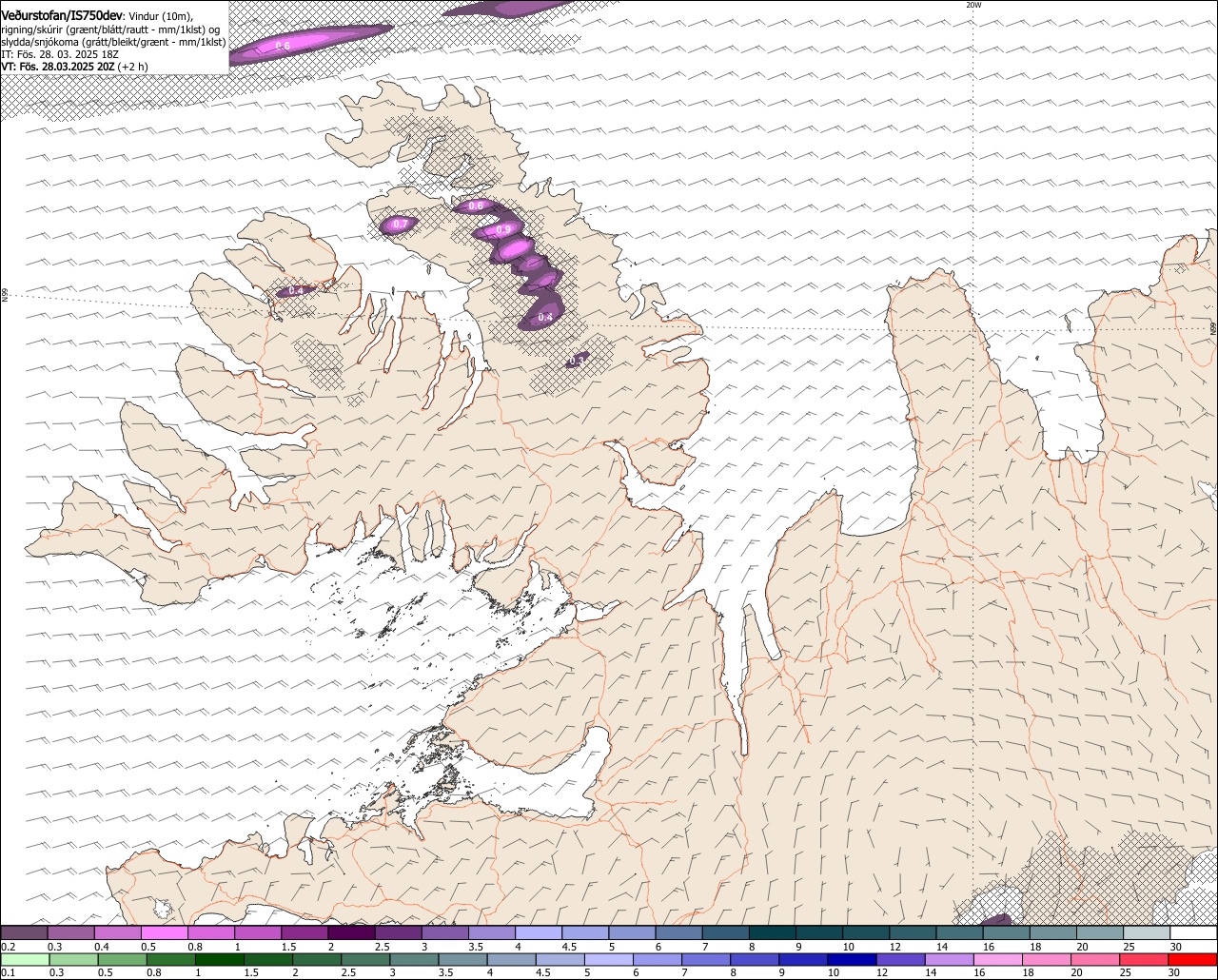This screenshot has width=1218, height=980.
Task: Pick the white 30 swatch in the top legend row
Action: [1193, 933]
